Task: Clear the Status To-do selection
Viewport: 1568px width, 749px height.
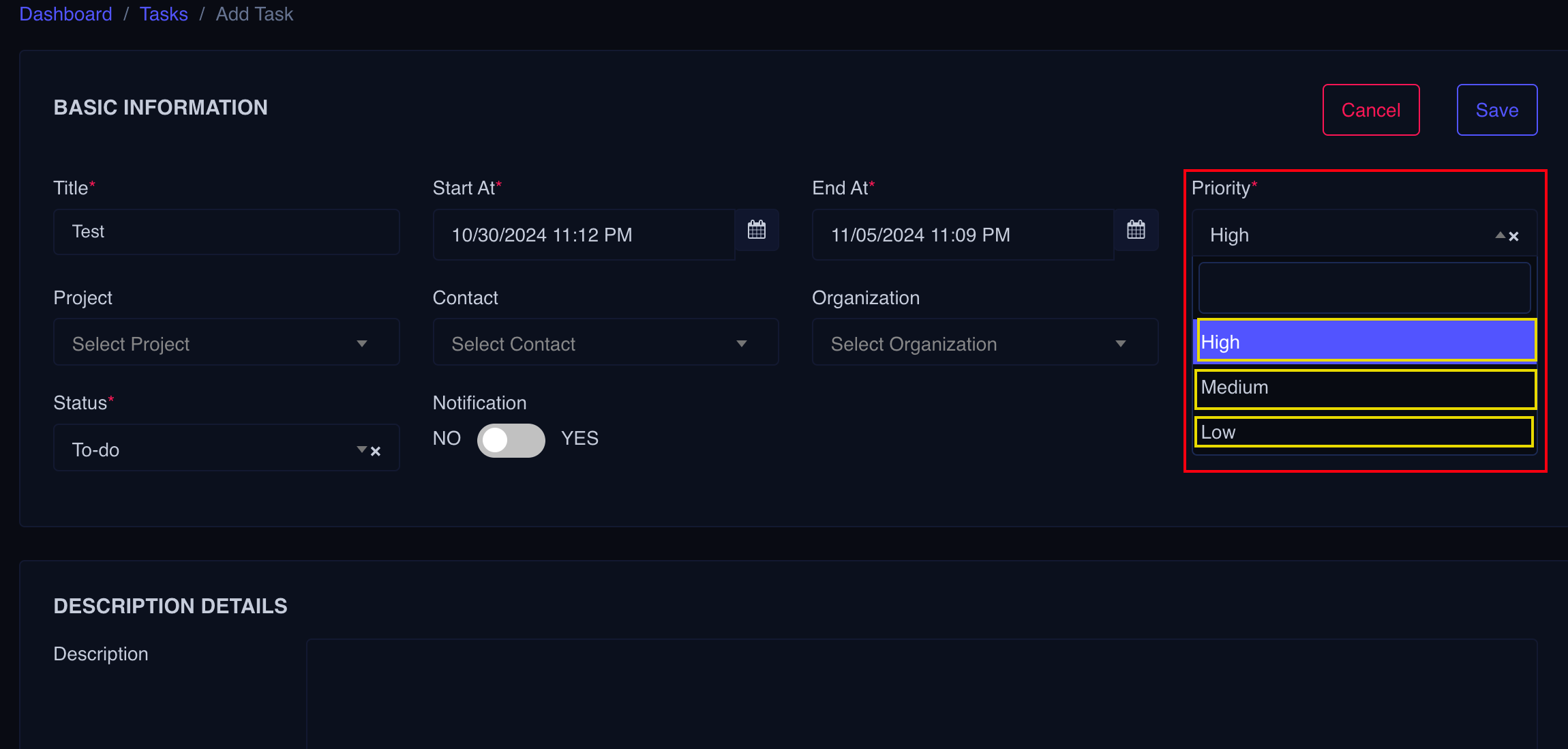Action: (376, 452)
